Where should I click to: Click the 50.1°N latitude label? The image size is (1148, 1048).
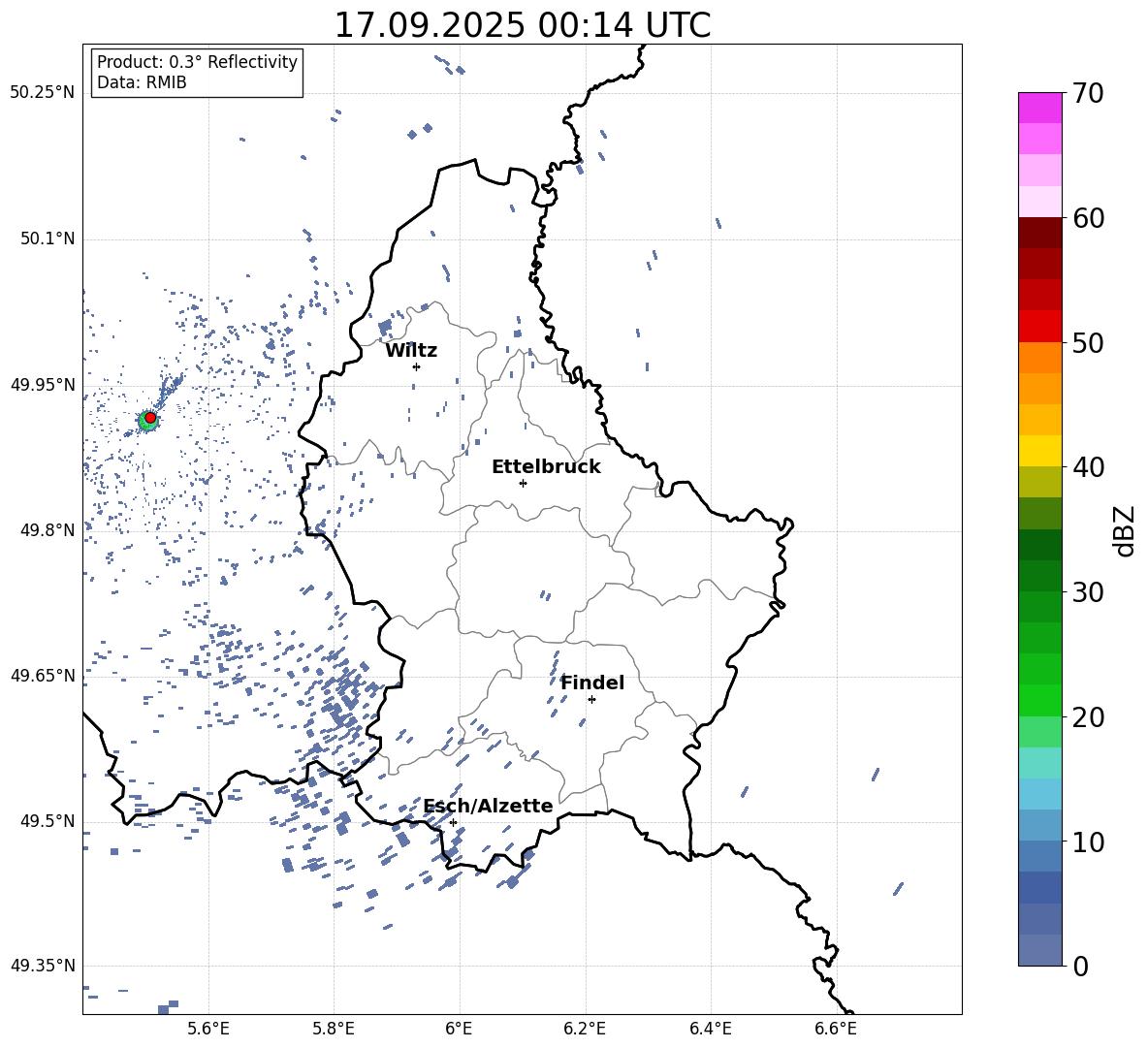[x=48, y=239]
